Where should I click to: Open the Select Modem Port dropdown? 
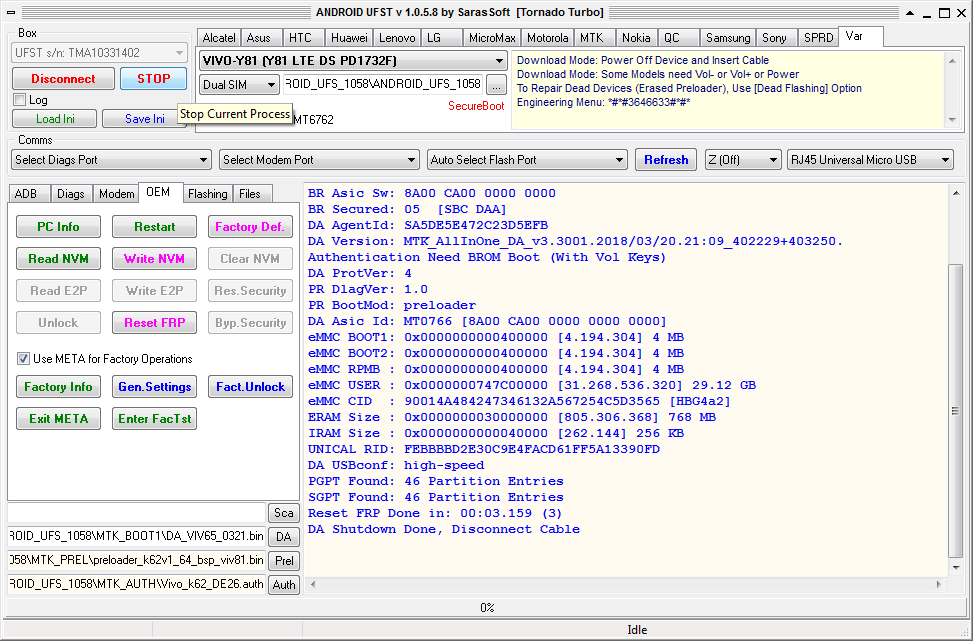click(x=319, y=160)
